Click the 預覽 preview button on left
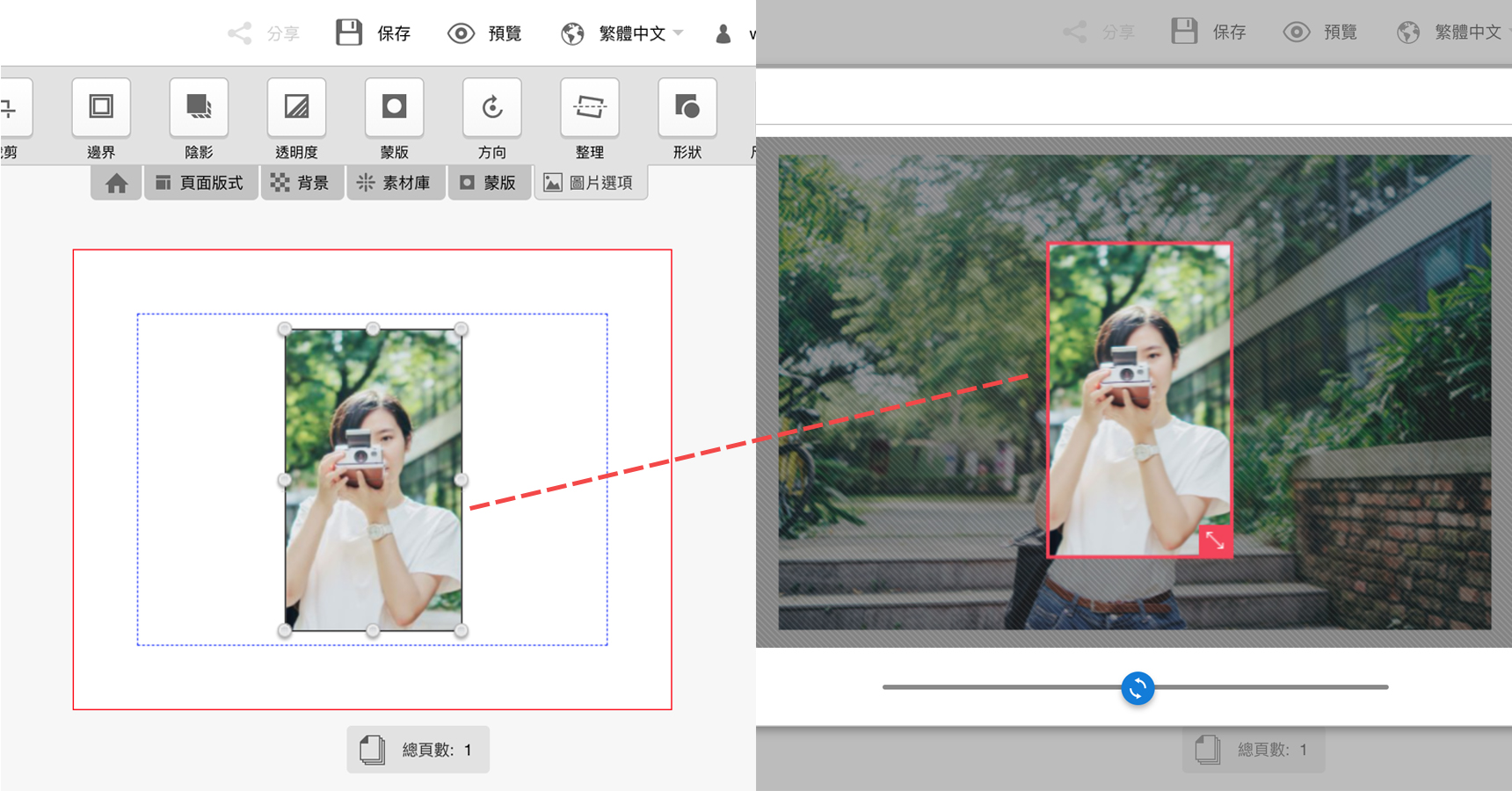The height and width of the screenshot is (791, 1512). click(484, 33)
